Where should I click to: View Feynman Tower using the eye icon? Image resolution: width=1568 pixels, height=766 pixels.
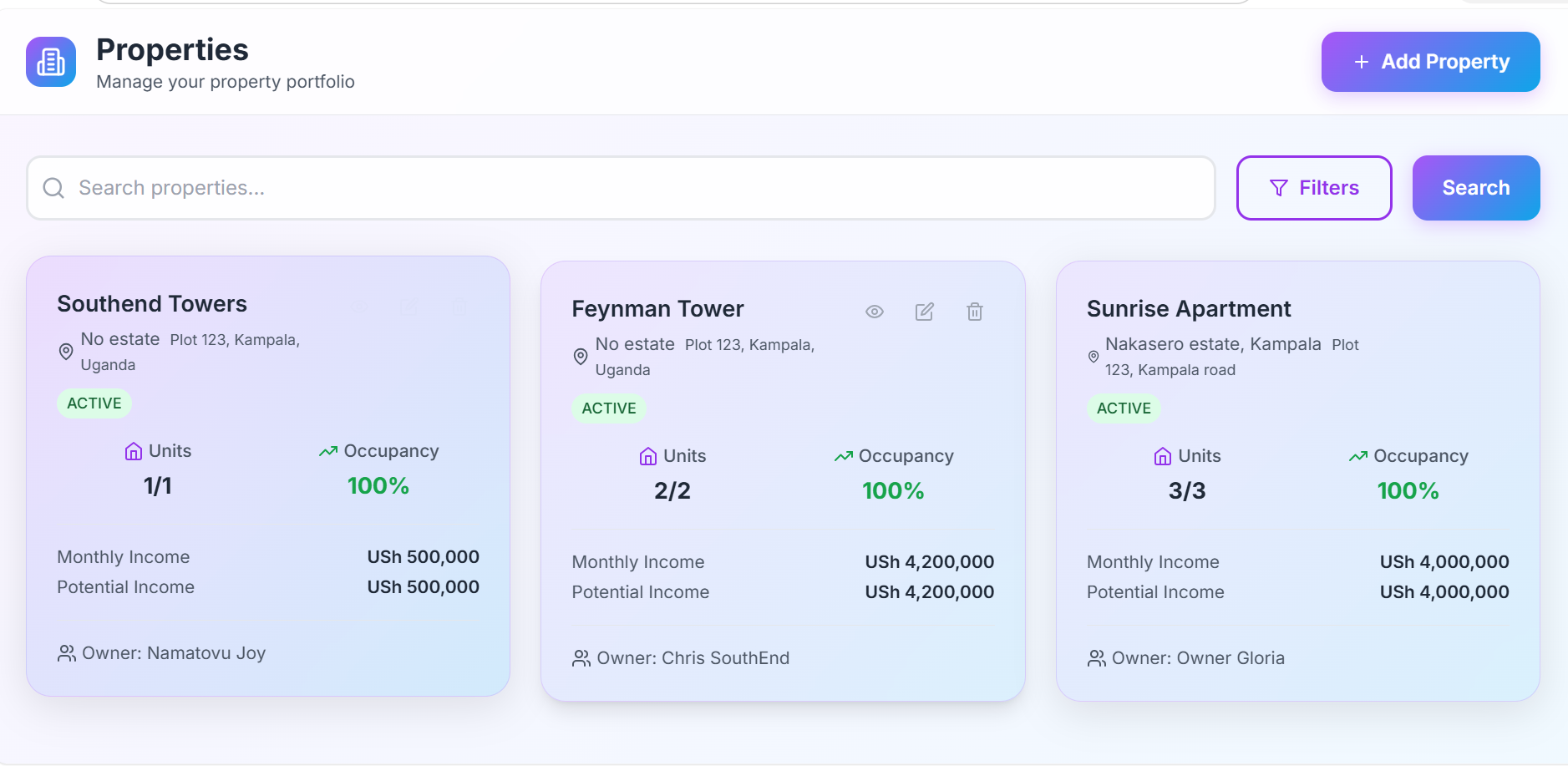coord(875,312)
